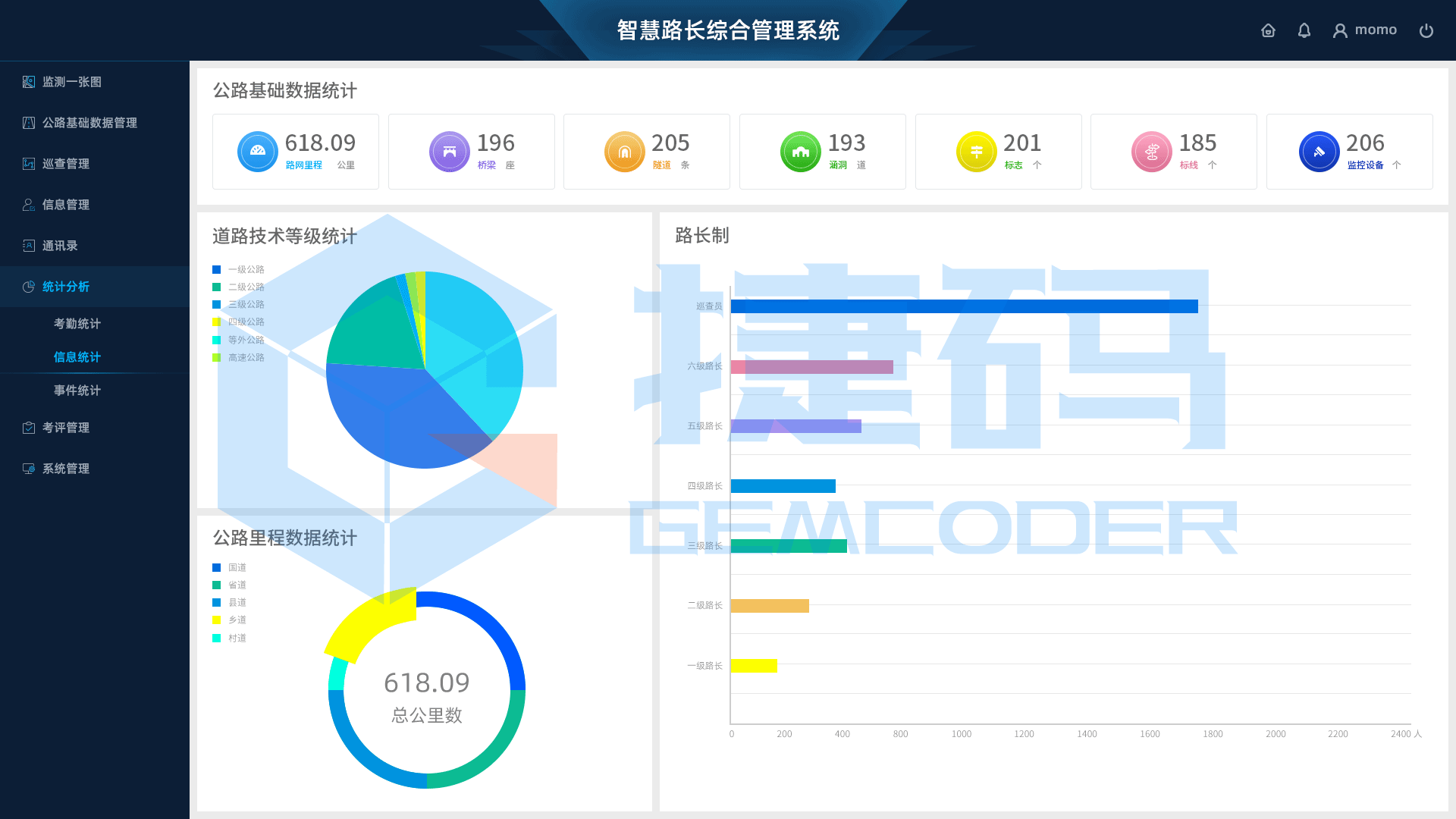Toggle 一级公路 legend entry
The image size is (1456, 819).
point(238,269)
